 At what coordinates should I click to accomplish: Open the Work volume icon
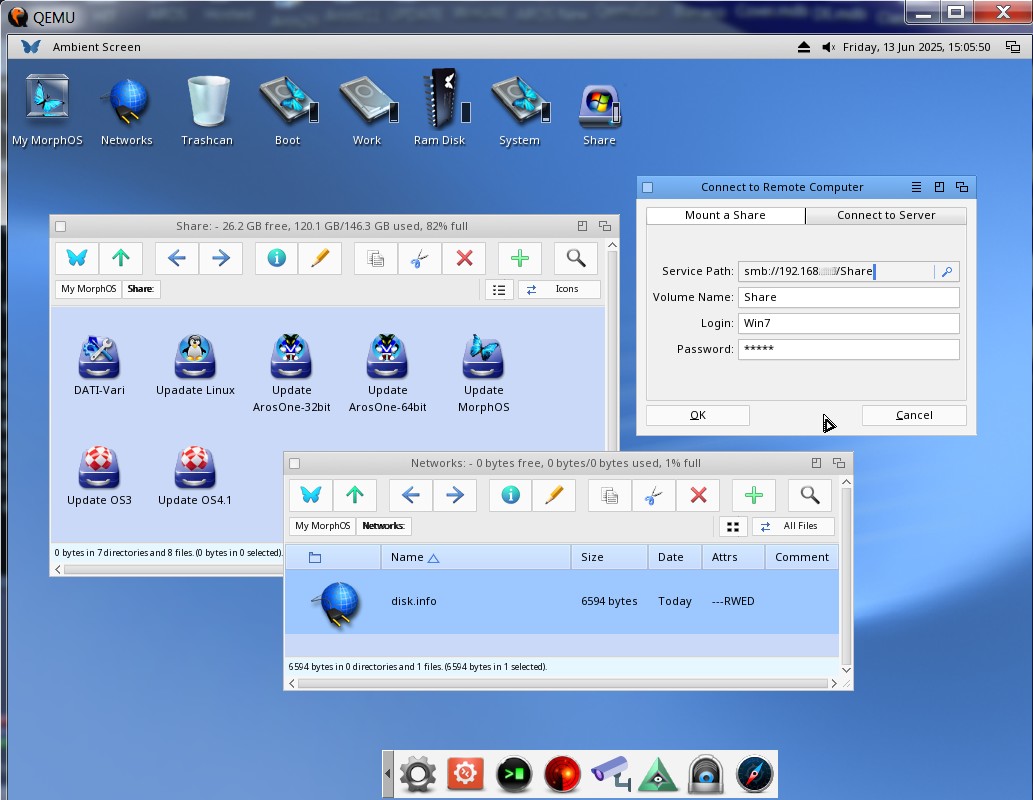[368, 109]
